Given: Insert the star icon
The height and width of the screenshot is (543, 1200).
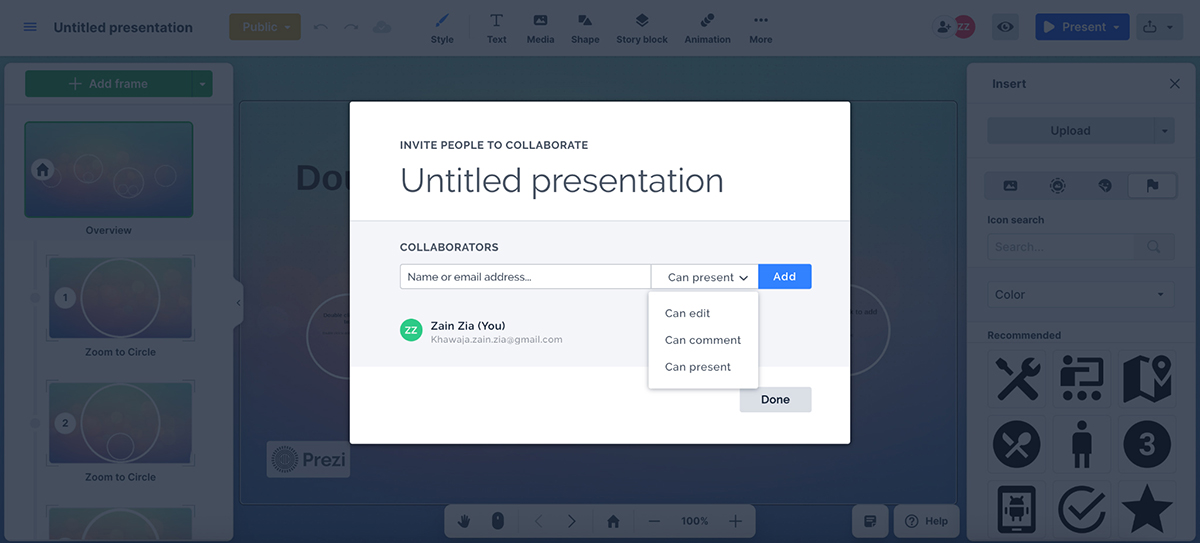Looking at the screenshot, I should coord(1147,510).
